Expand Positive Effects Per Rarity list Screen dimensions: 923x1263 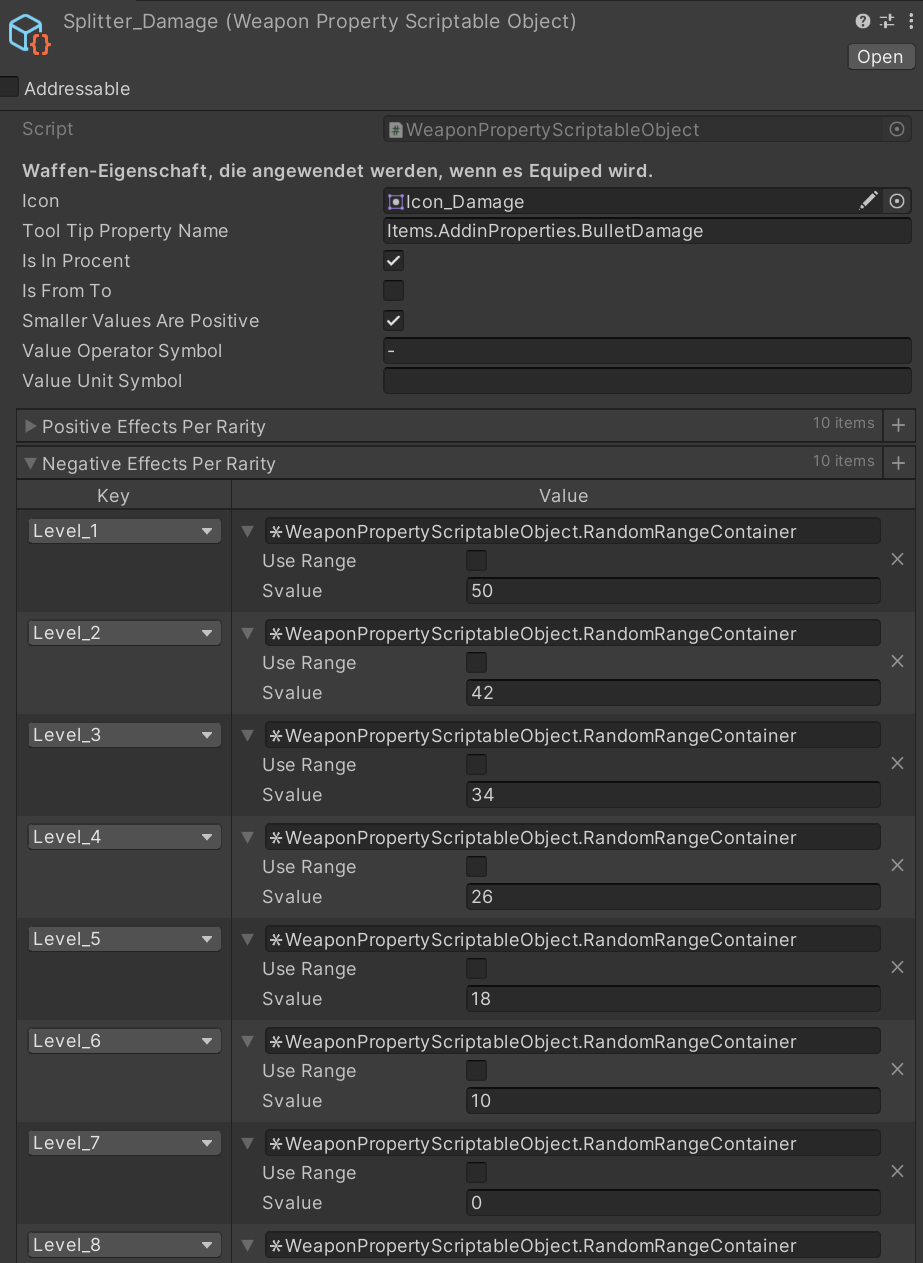(x=30, y=427)
